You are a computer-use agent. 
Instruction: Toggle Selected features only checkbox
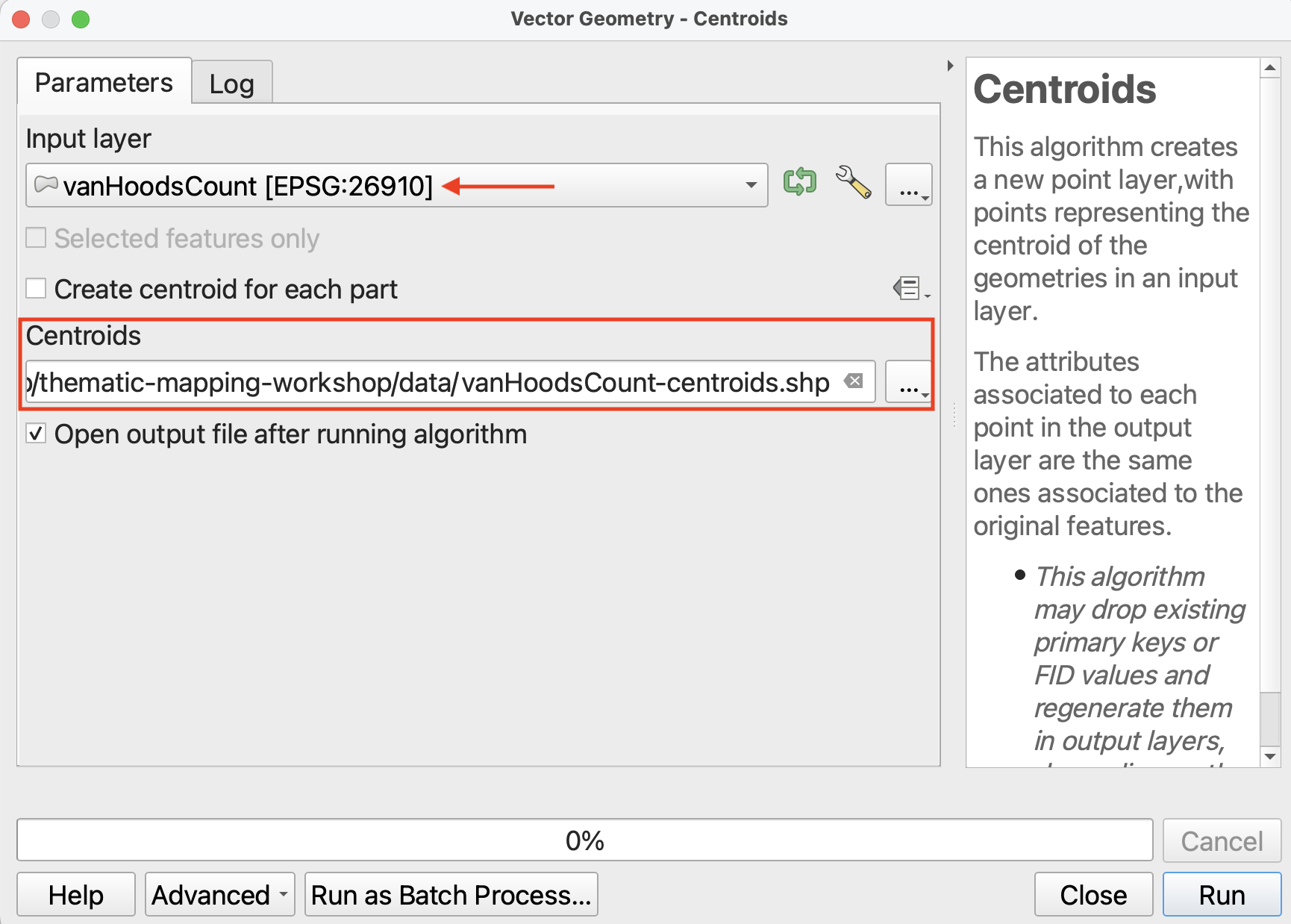pos(36,238)
